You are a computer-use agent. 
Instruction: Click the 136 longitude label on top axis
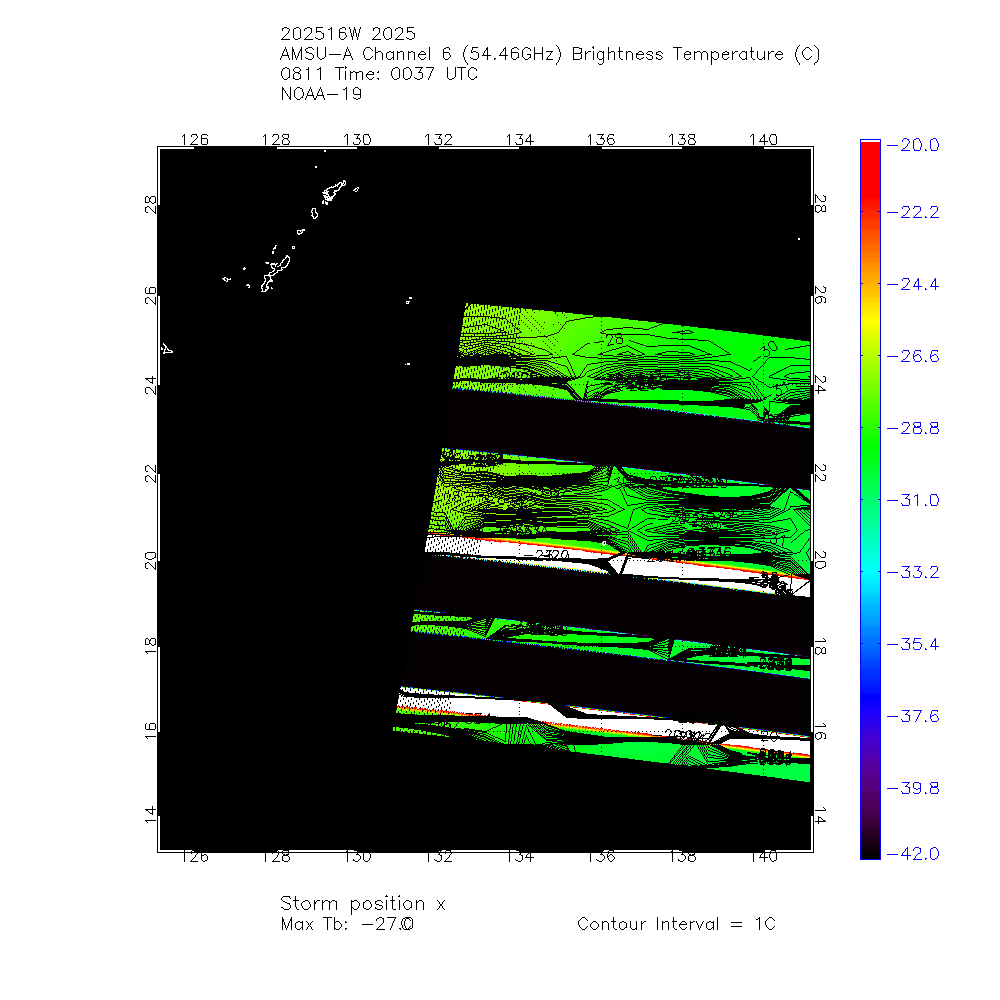coord(601,140)
